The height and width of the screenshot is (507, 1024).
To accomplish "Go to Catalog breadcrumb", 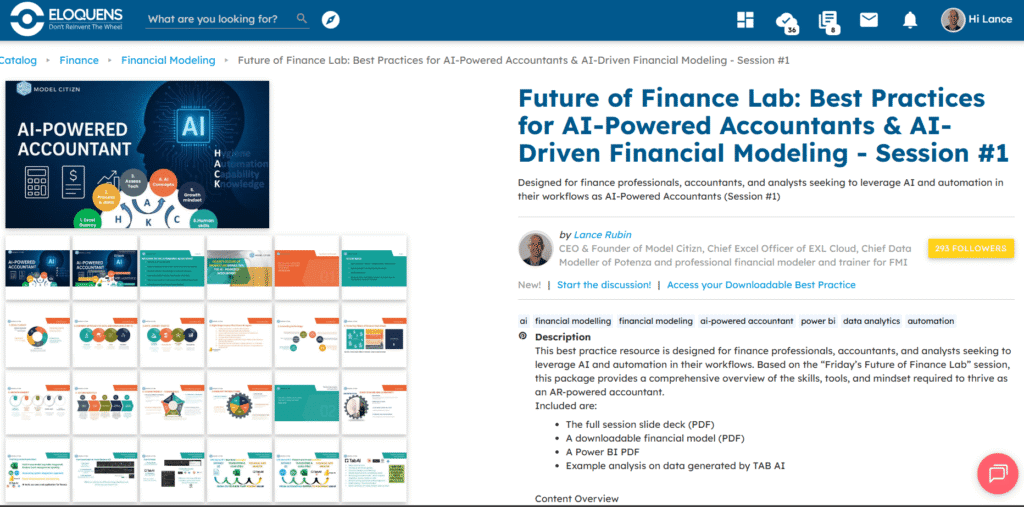I will click(18, 60).
